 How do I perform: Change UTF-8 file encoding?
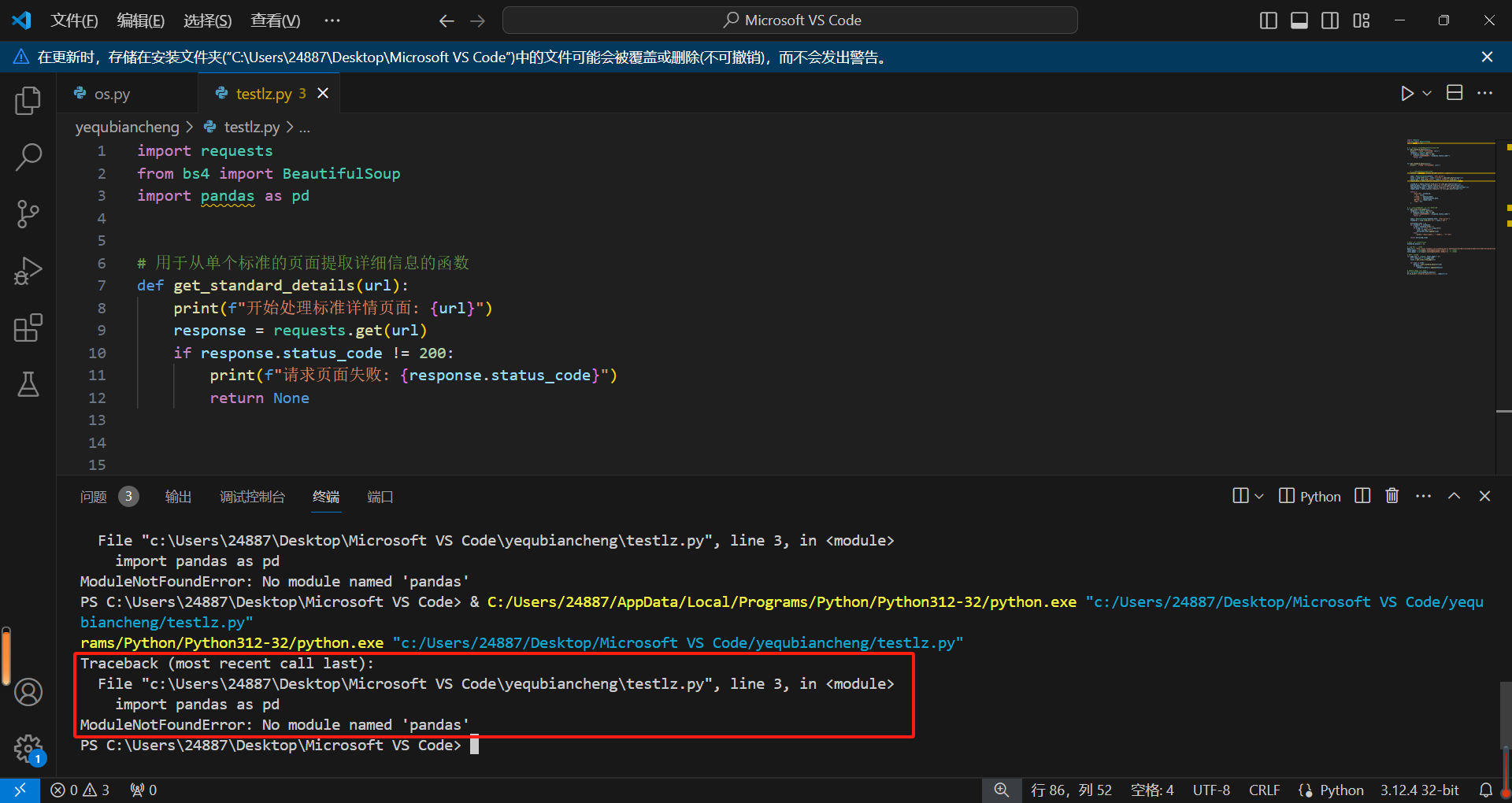point(1211,790)
